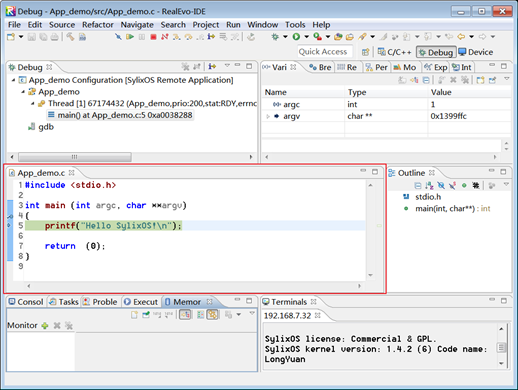518x390 pixels.
Task: Click the green Run launch icon
Action: (296, 37)
